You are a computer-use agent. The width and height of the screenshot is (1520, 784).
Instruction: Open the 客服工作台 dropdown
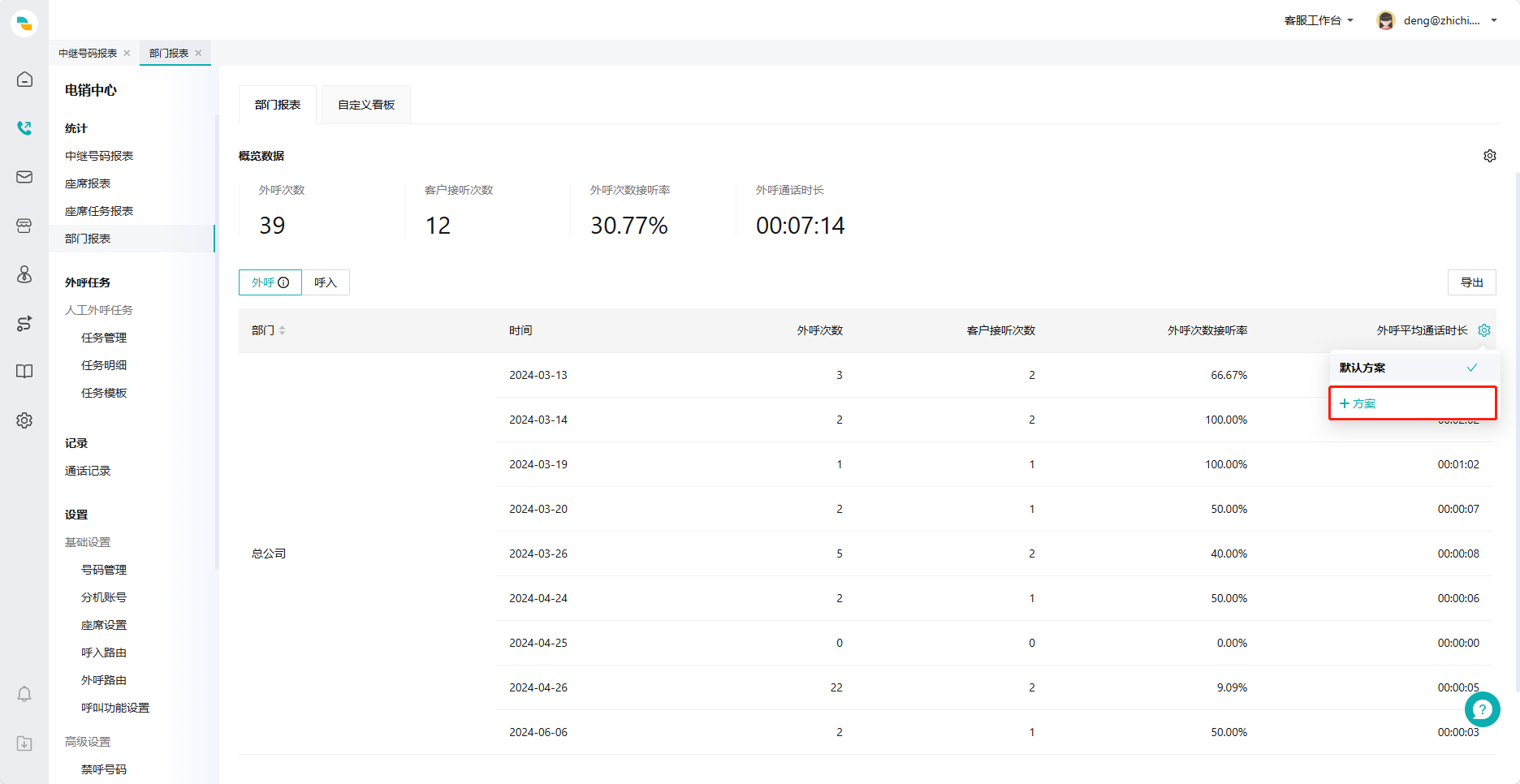(1319, 20)
